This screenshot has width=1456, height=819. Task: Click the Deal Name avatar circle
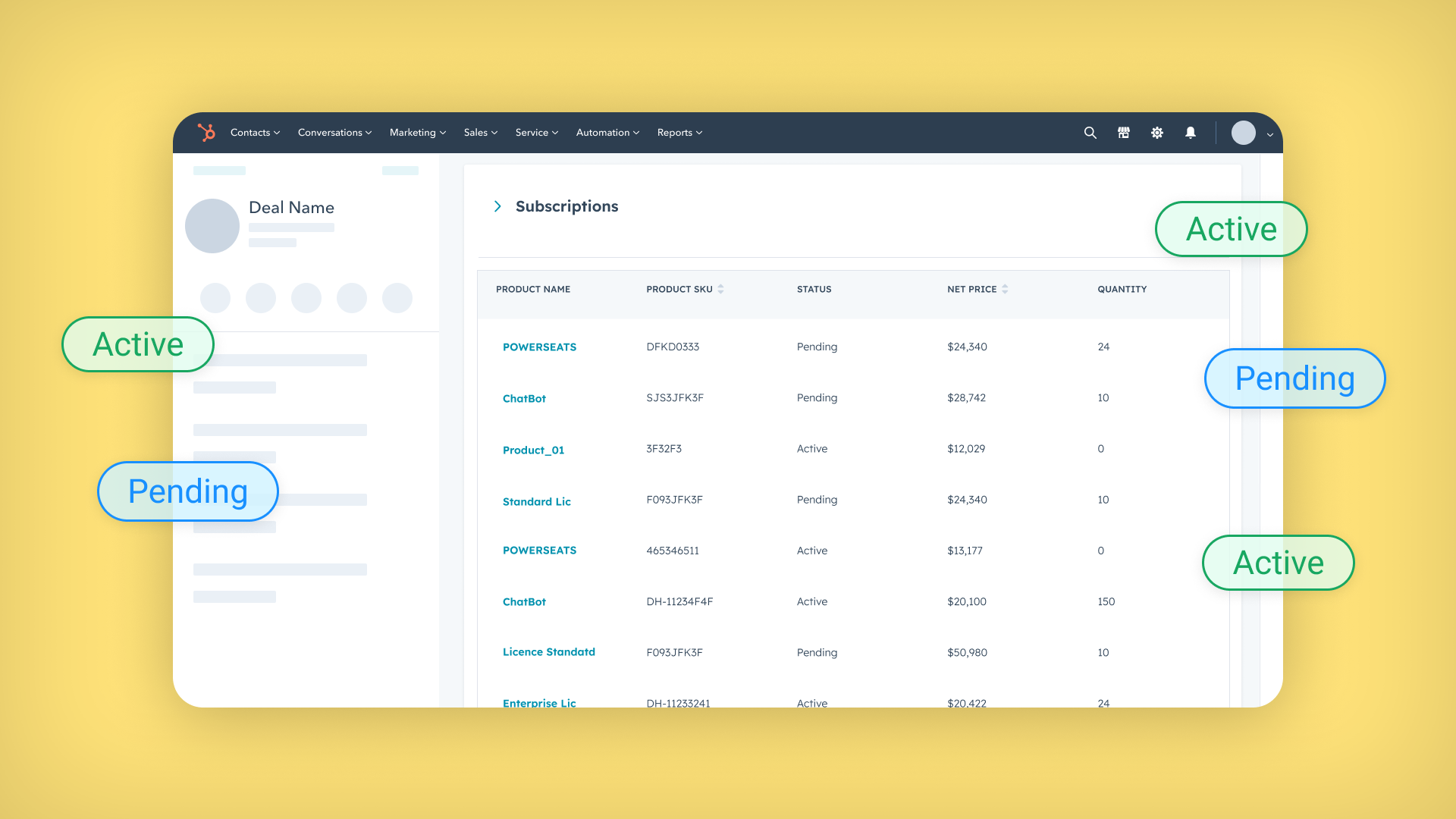pyautogui.click(x=212, y=226)
